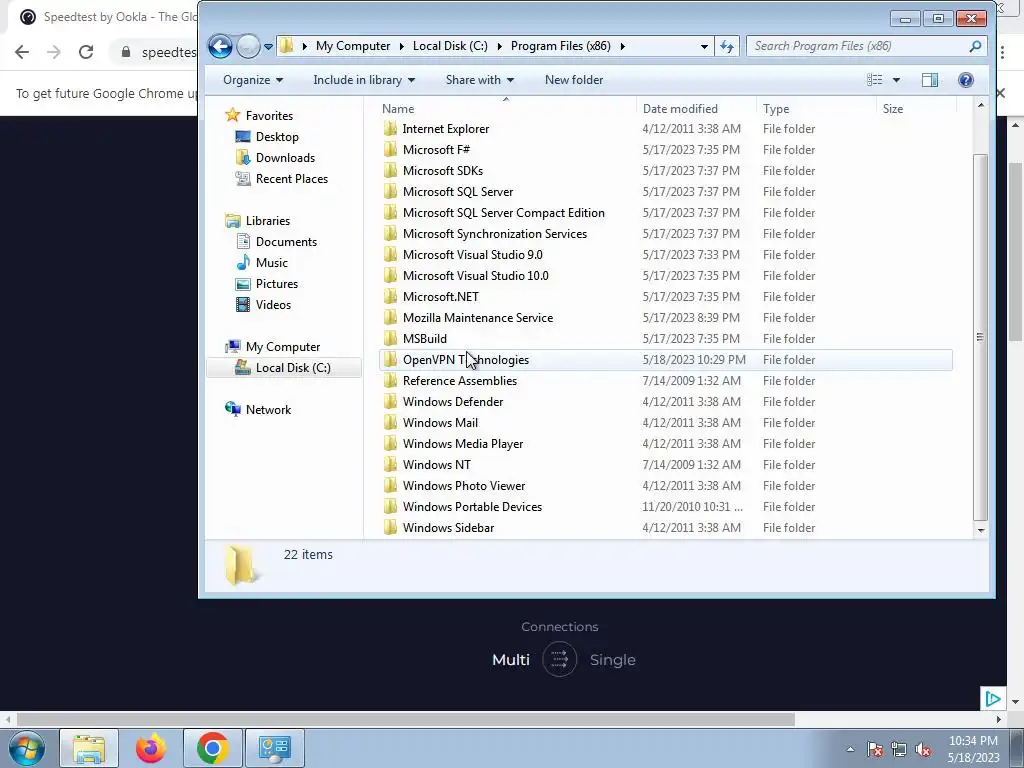The width and height of the screenshot is (1024, 768).
Task: Open Firefox from the taskbar
Action: coord(150,748)
